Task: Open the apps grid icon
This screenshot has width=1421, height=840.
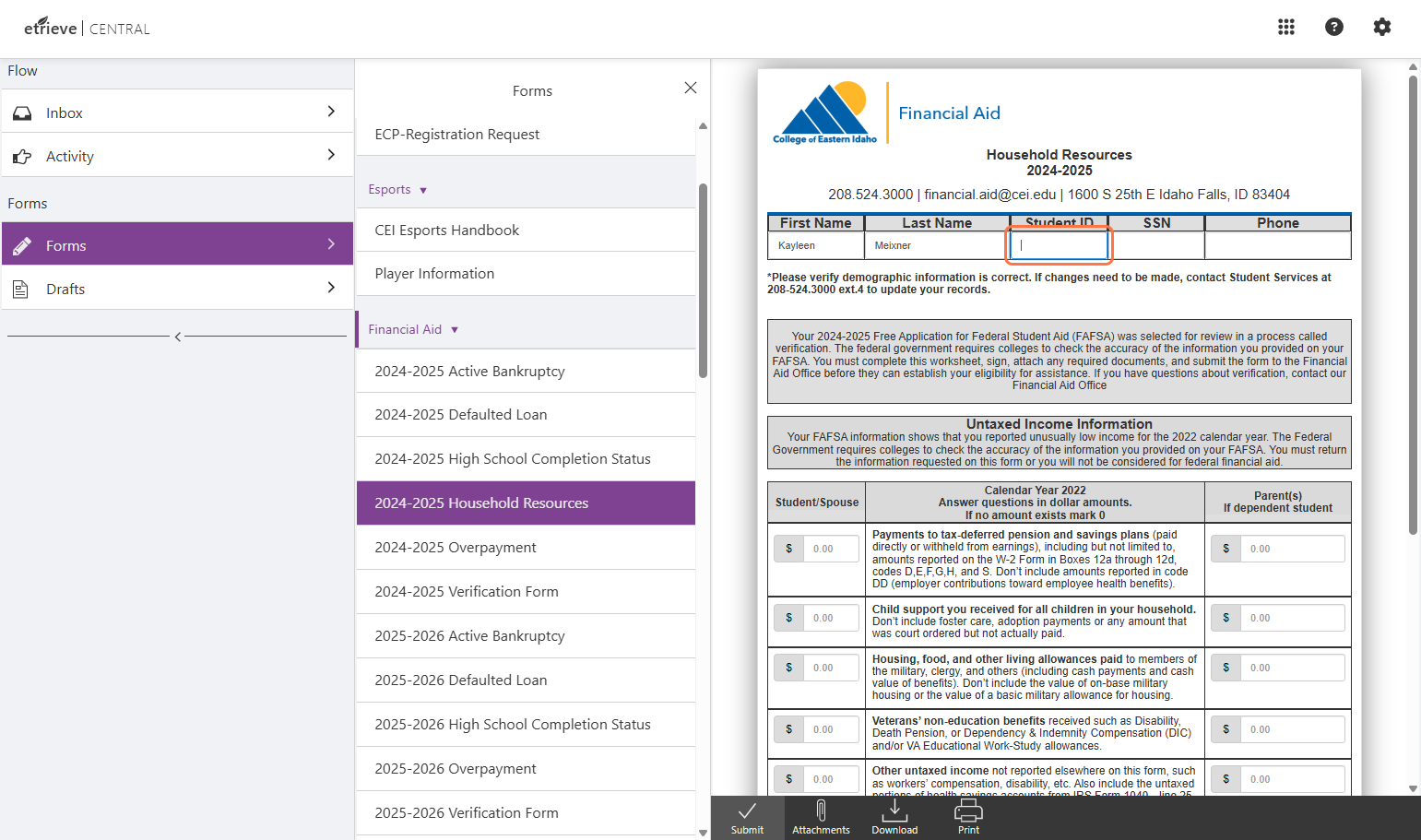Action: pos(1286,27)
